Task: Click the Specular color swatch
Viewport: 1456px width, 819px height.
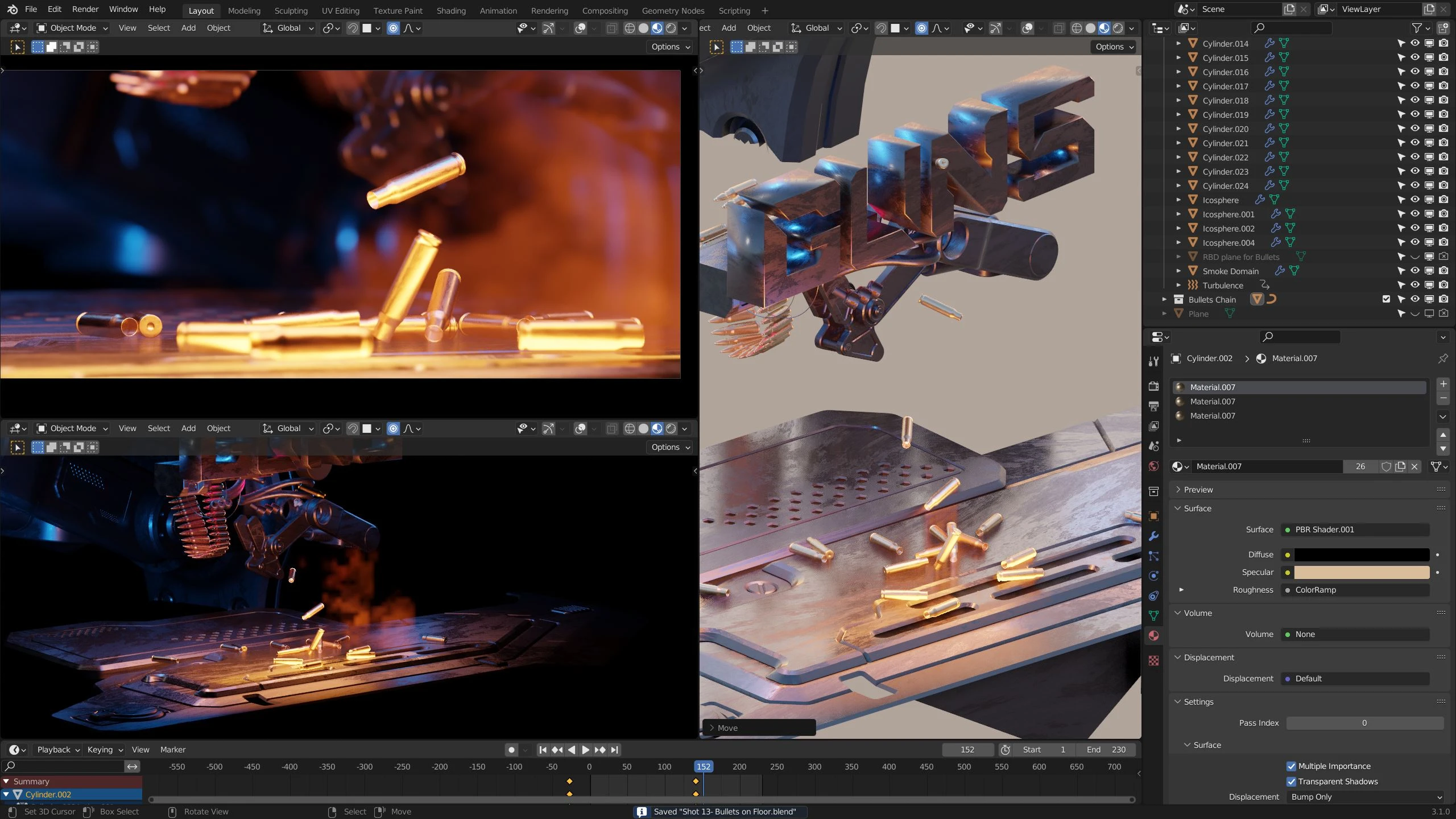Action: tap(1360, 572)
